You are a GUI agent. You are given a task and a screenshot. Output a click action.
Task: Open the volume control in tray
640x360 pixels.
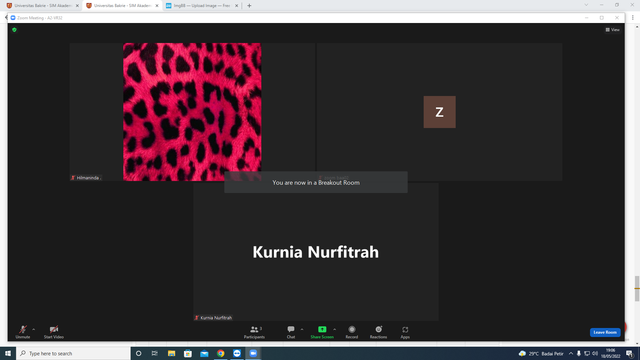pos(595,353)
